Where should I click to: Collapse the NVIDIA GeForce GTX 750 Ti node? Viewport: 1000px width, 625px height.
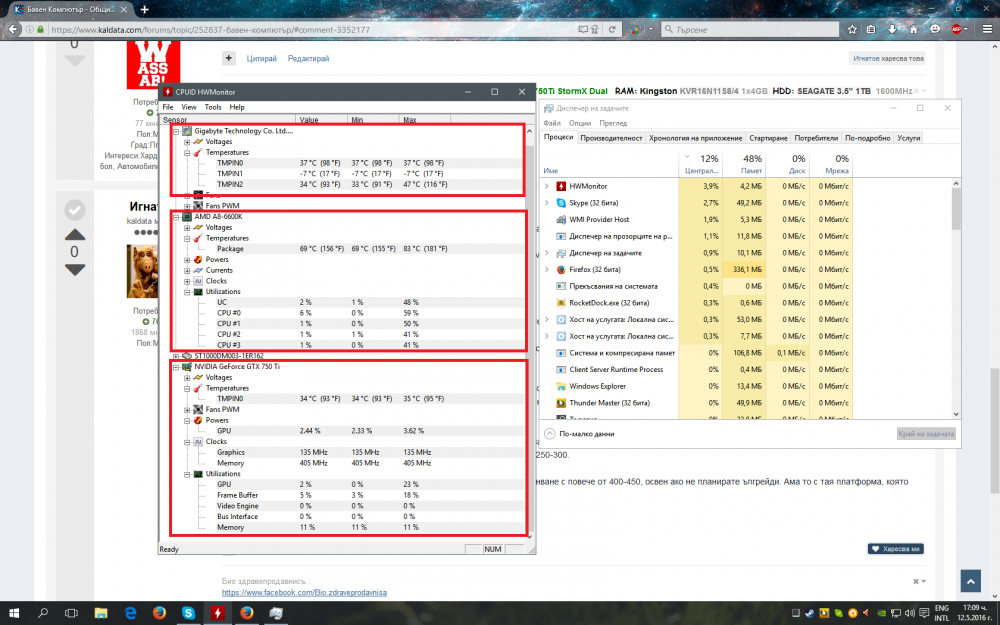tap(176, 367)
